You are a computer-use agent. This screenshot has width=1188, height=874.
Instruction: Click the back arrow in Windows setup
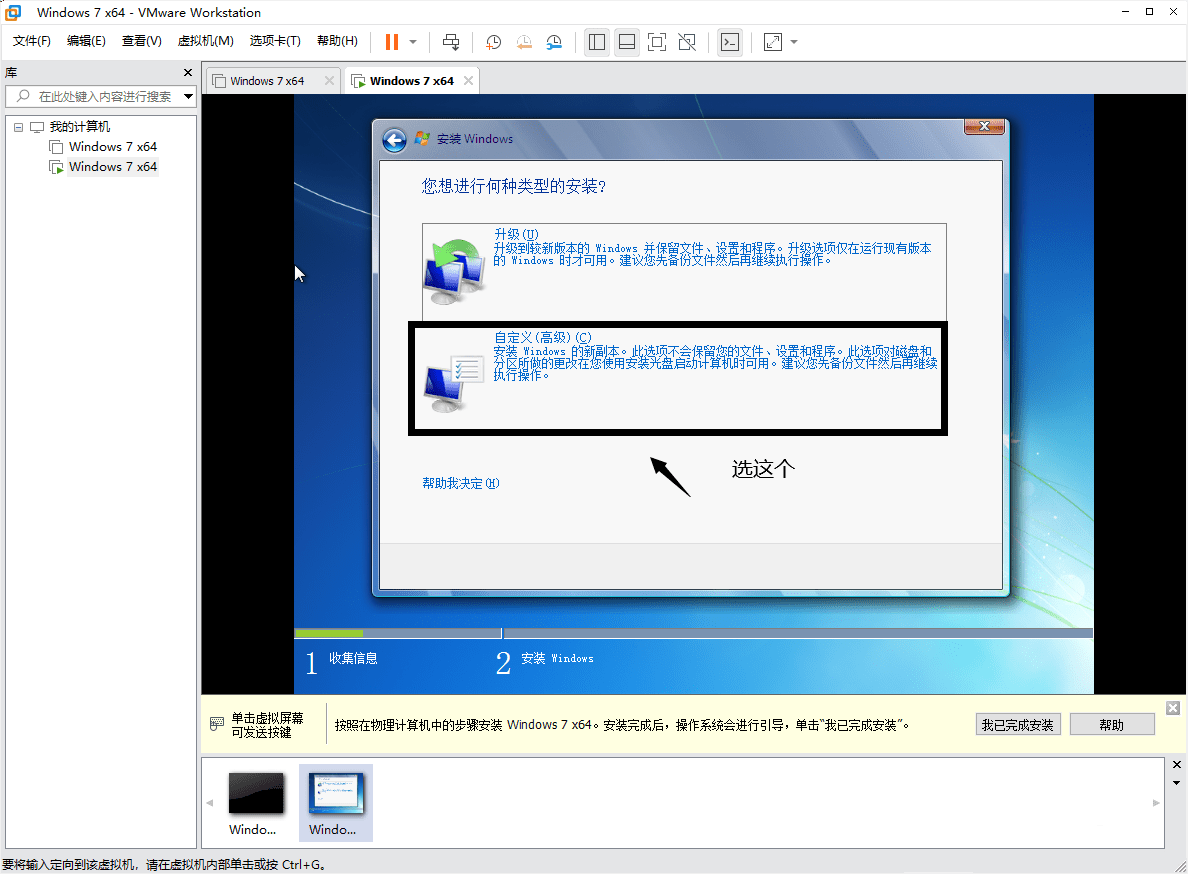click(394, 140)
